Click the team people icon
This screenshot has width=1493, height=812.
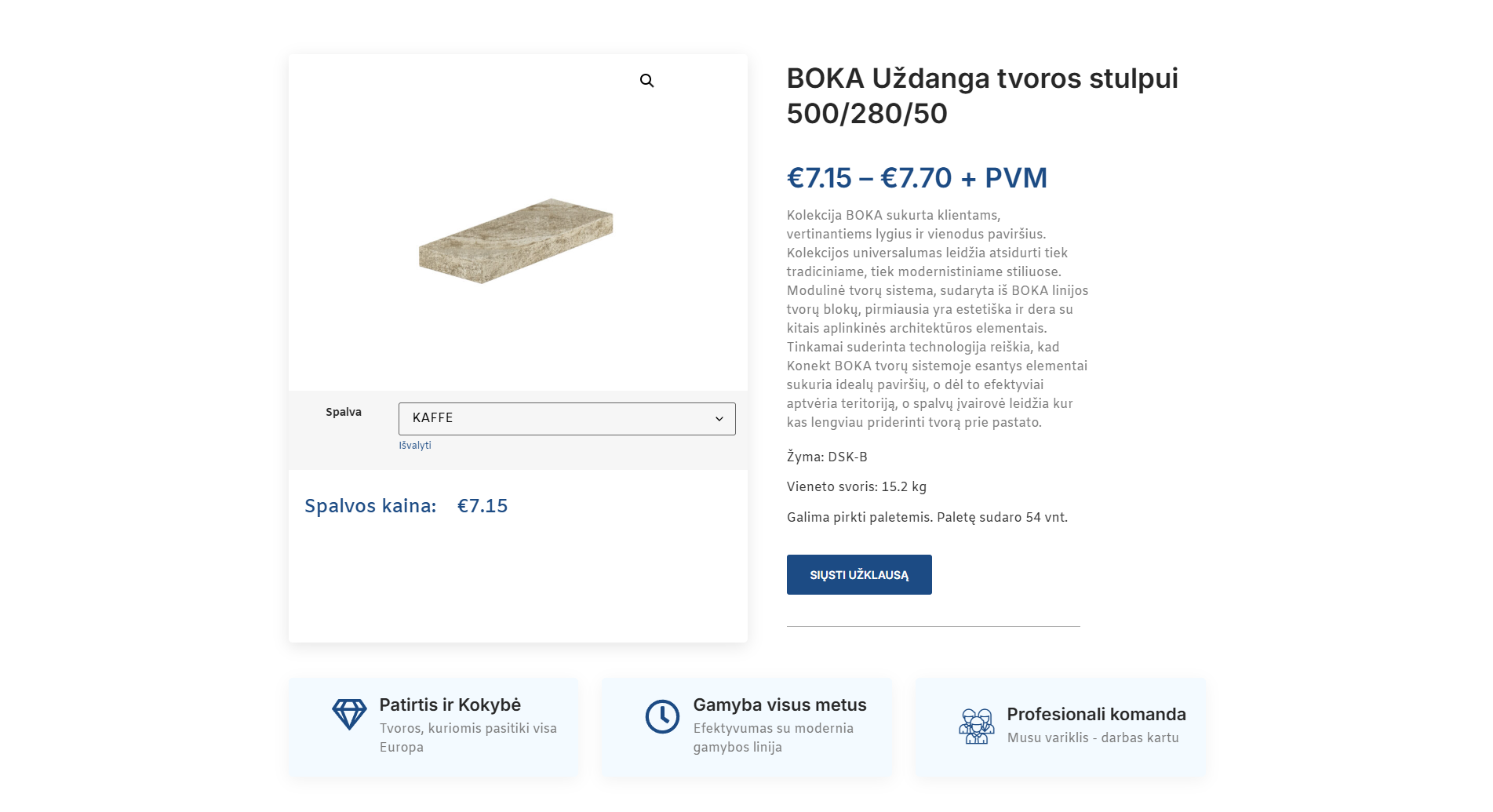976,726
